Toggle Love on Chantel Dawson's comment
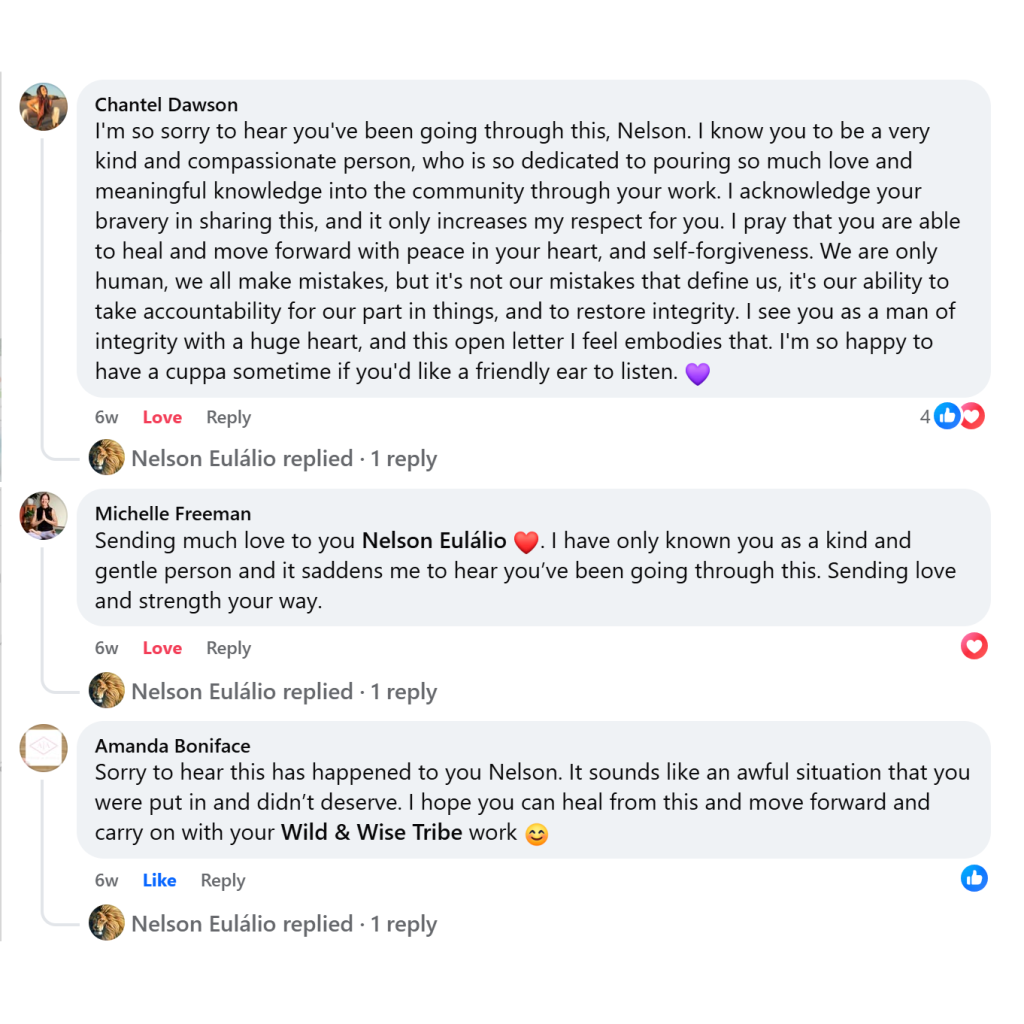 [x=162, y=417]
